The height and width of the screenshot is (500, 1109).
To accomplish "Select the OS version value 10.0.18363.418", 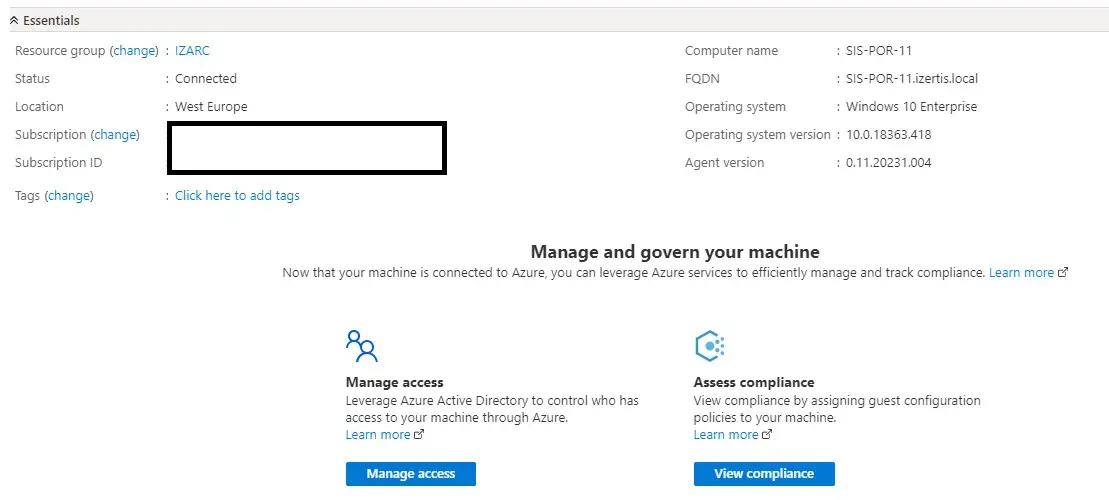I will 888,135.
